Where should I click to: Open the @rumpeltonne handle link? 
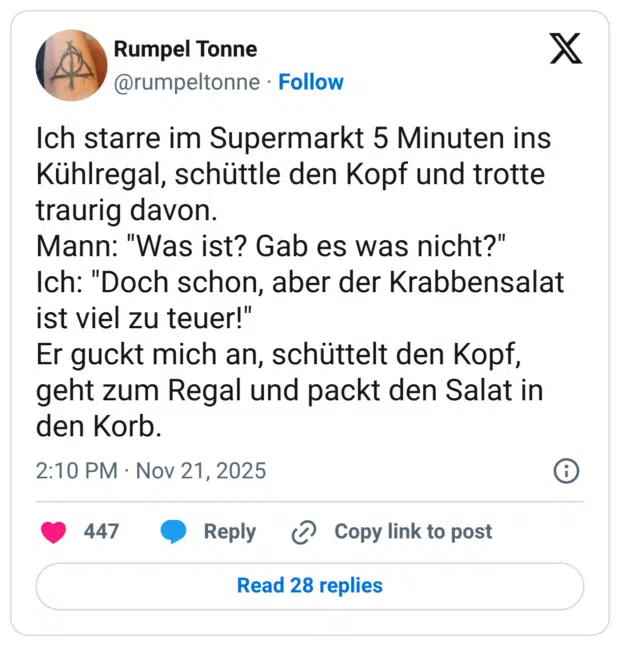tap(187, 82)
